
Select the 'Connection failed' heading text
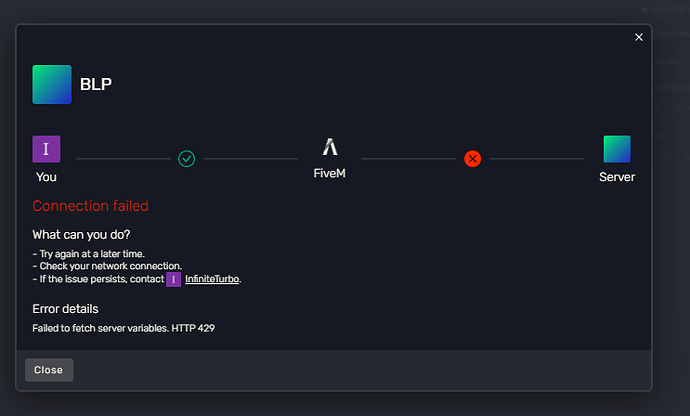point(90,206)
